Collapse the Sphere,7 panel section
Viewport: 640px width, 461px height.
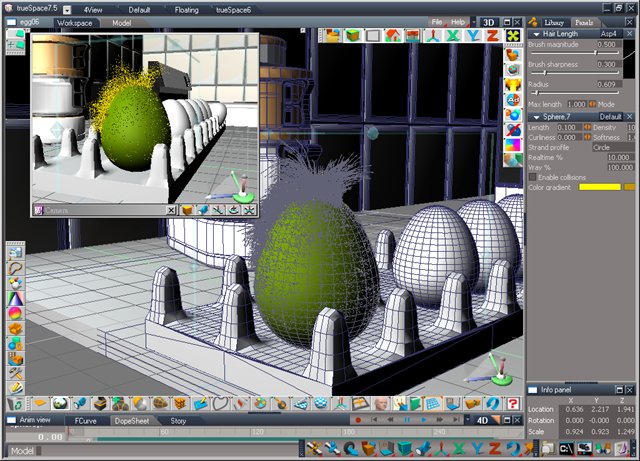(536, 117)
